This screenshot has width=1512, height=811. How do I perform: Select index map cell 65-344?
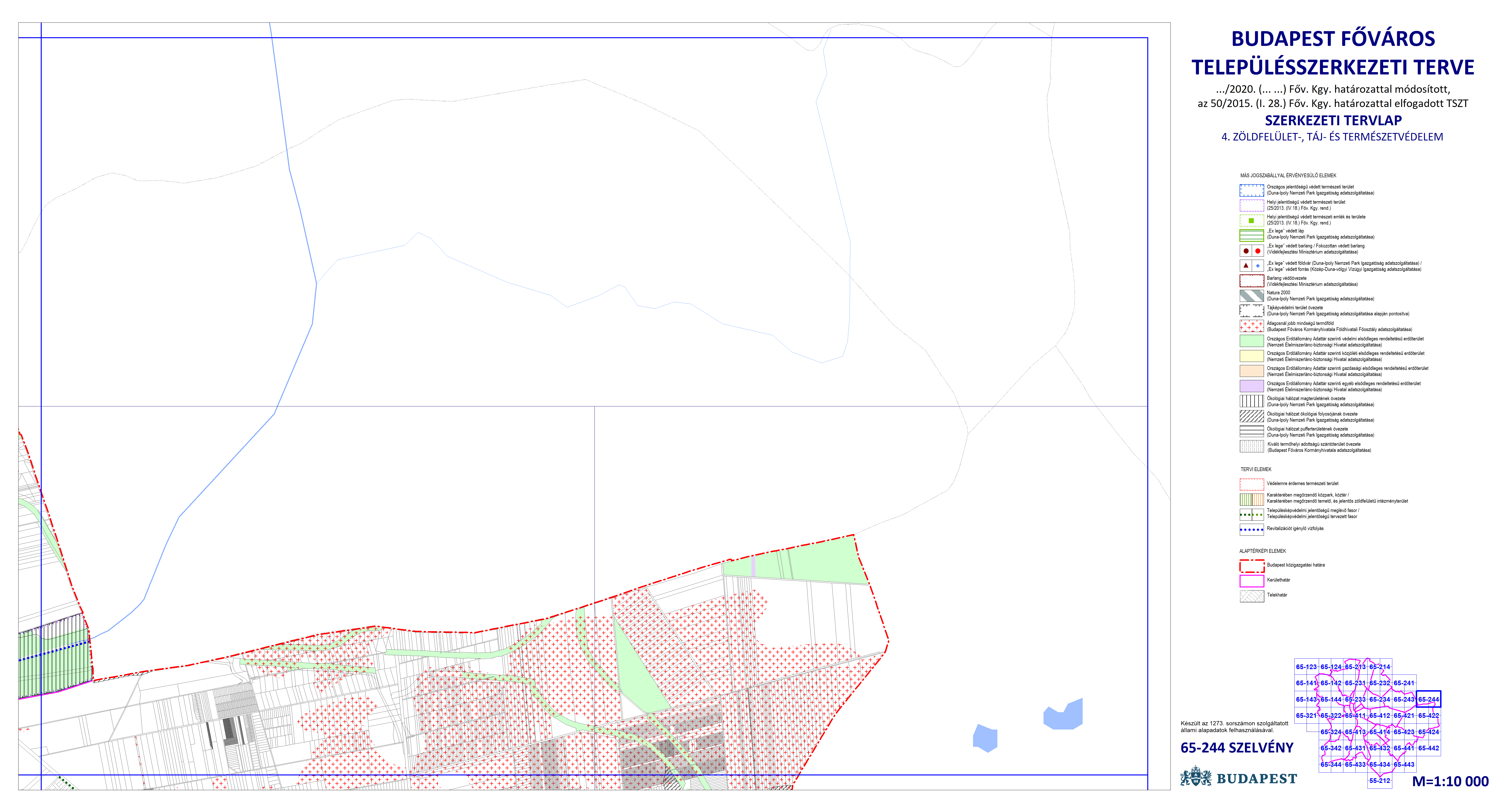pyautogui.click(x=1331, y=765)
